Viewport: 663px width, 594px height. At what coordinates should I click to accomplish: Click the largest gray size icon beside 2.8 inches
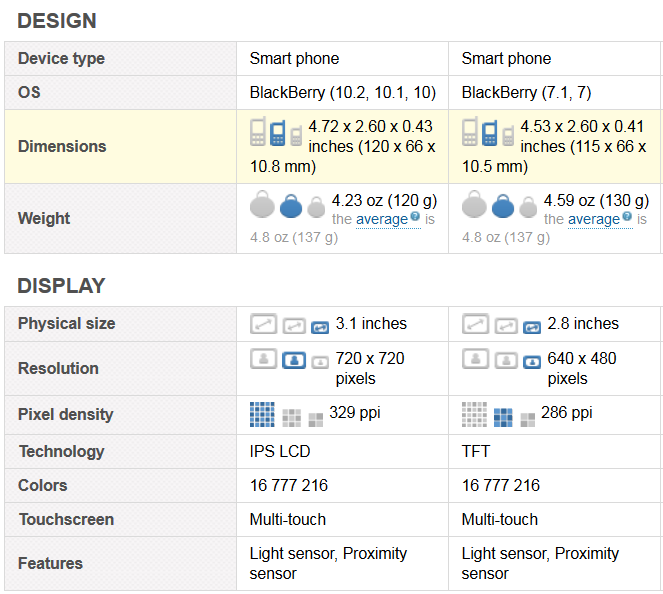475,324
